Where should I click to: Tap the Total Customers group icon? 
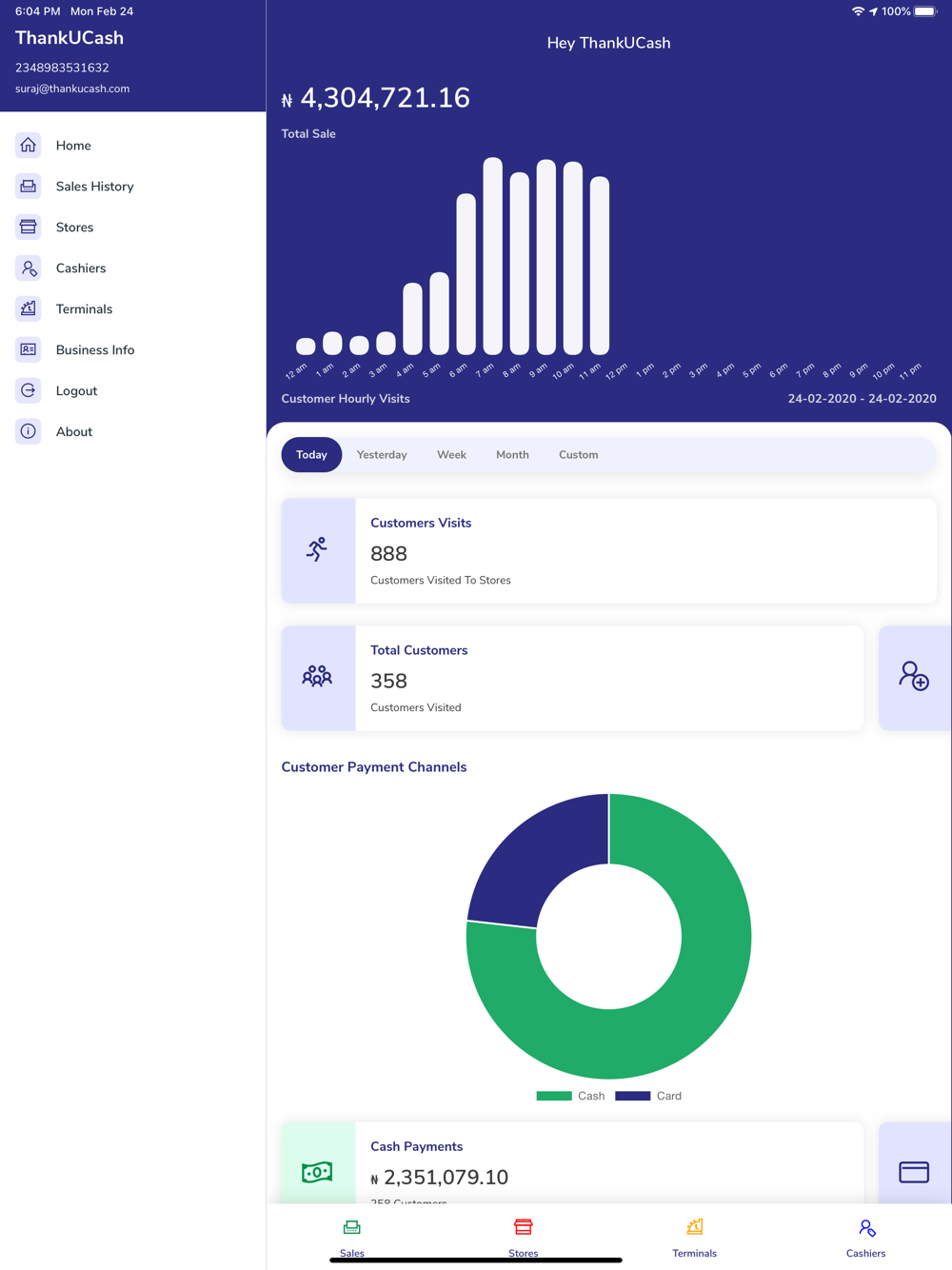click(318, 678)
